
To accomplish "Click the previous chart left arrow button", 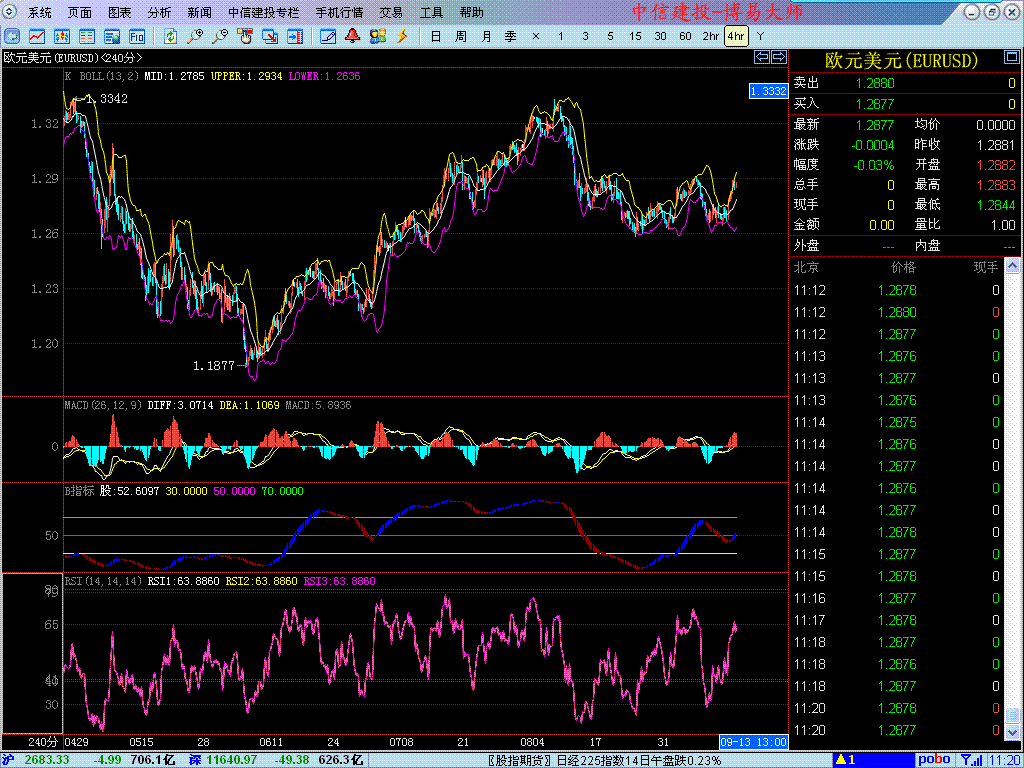I will pyautogui.click(x=762, y=57).
